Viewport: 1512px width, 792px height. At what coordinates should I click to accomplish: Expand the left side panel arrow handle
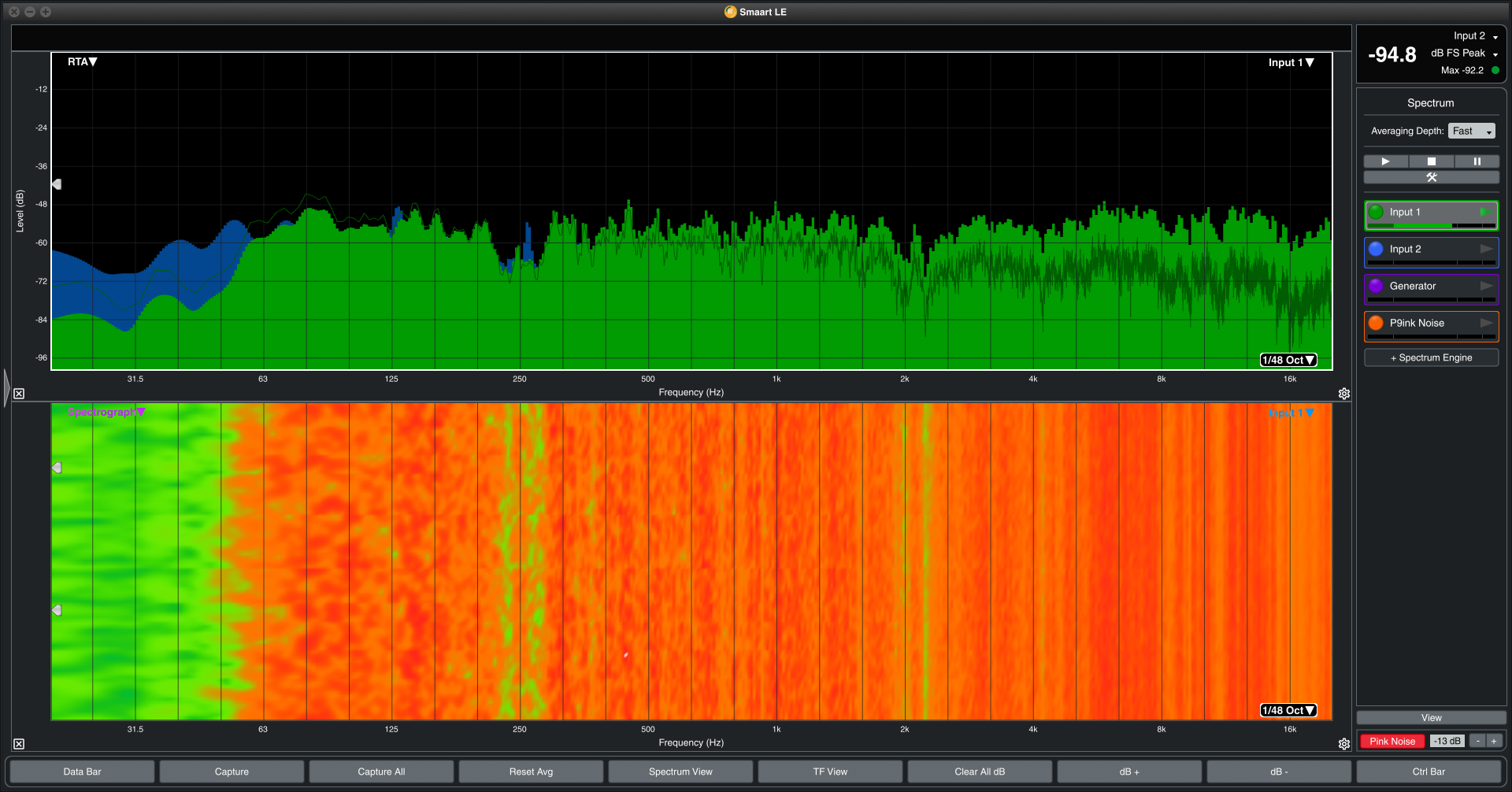[6, 387]
